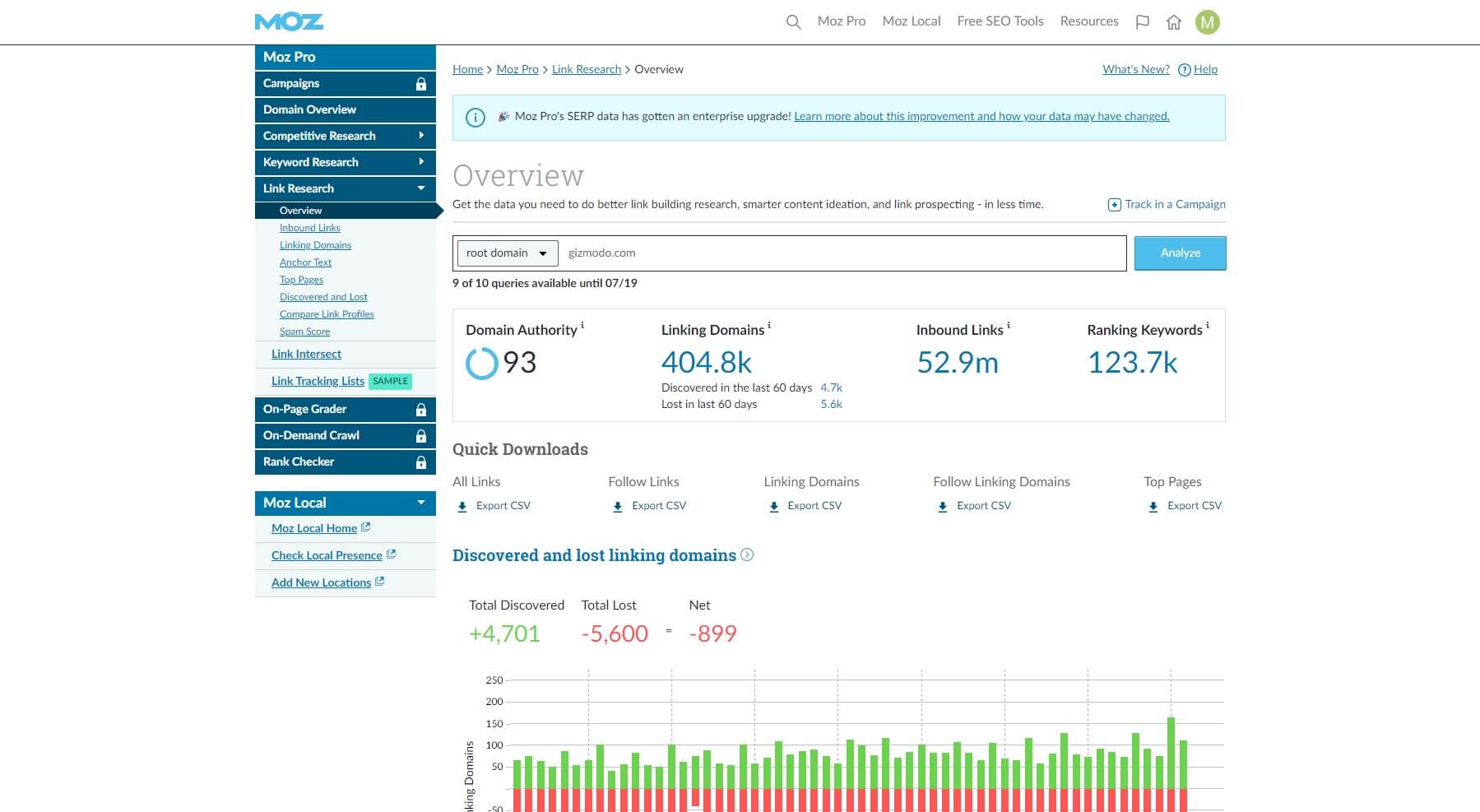Open the user avatar M menu
This screenshot has height=812, width=1480.
[1208, 22]
